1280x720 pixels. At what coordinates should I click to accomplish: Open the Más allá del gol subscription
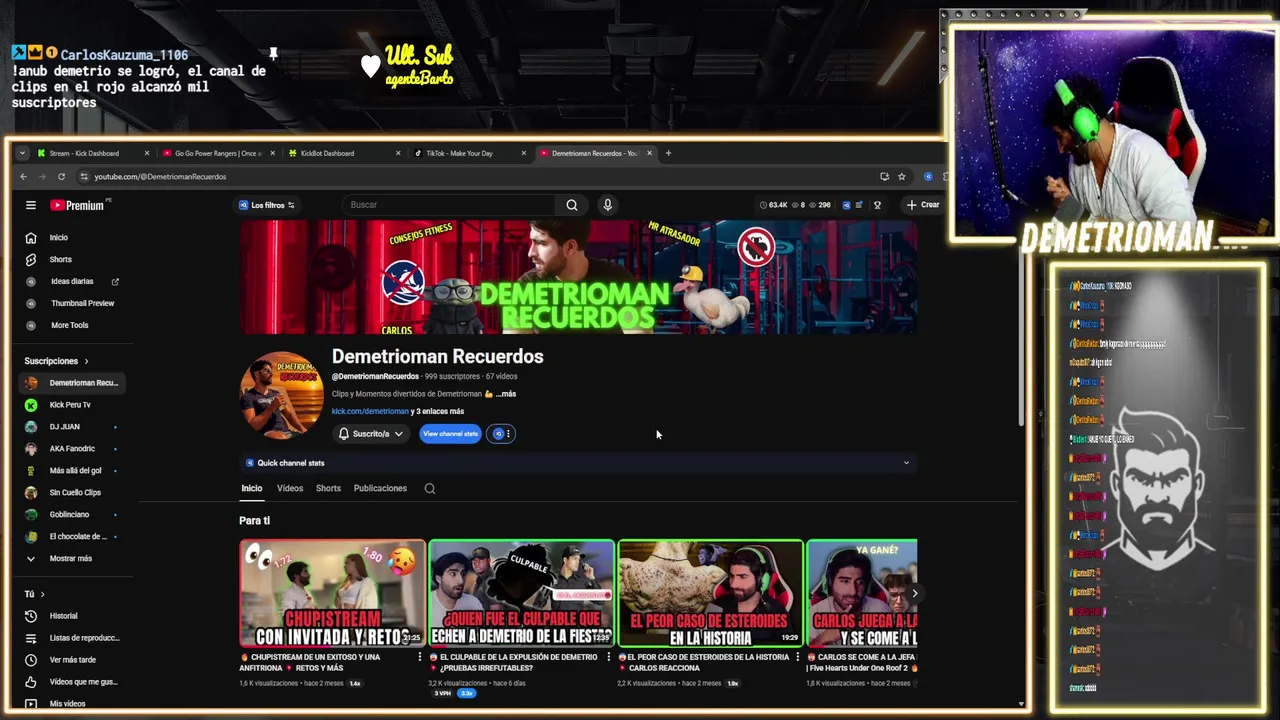pos(70,471)
